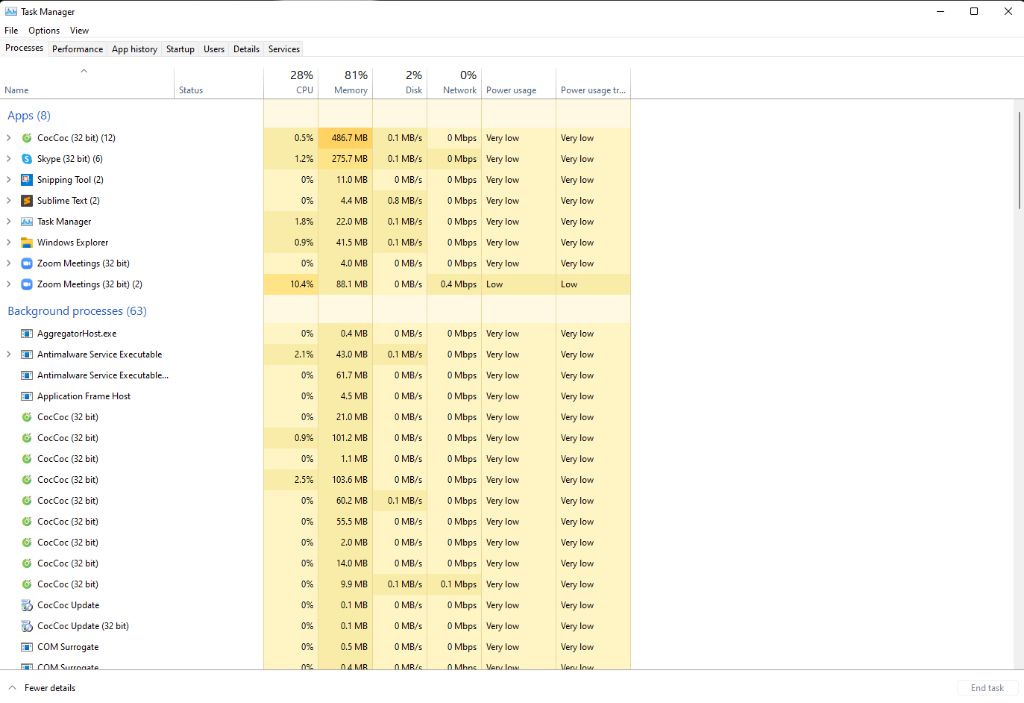Sort by the Disk column header
Screen dimensions: 1024x703
point(400,83)
